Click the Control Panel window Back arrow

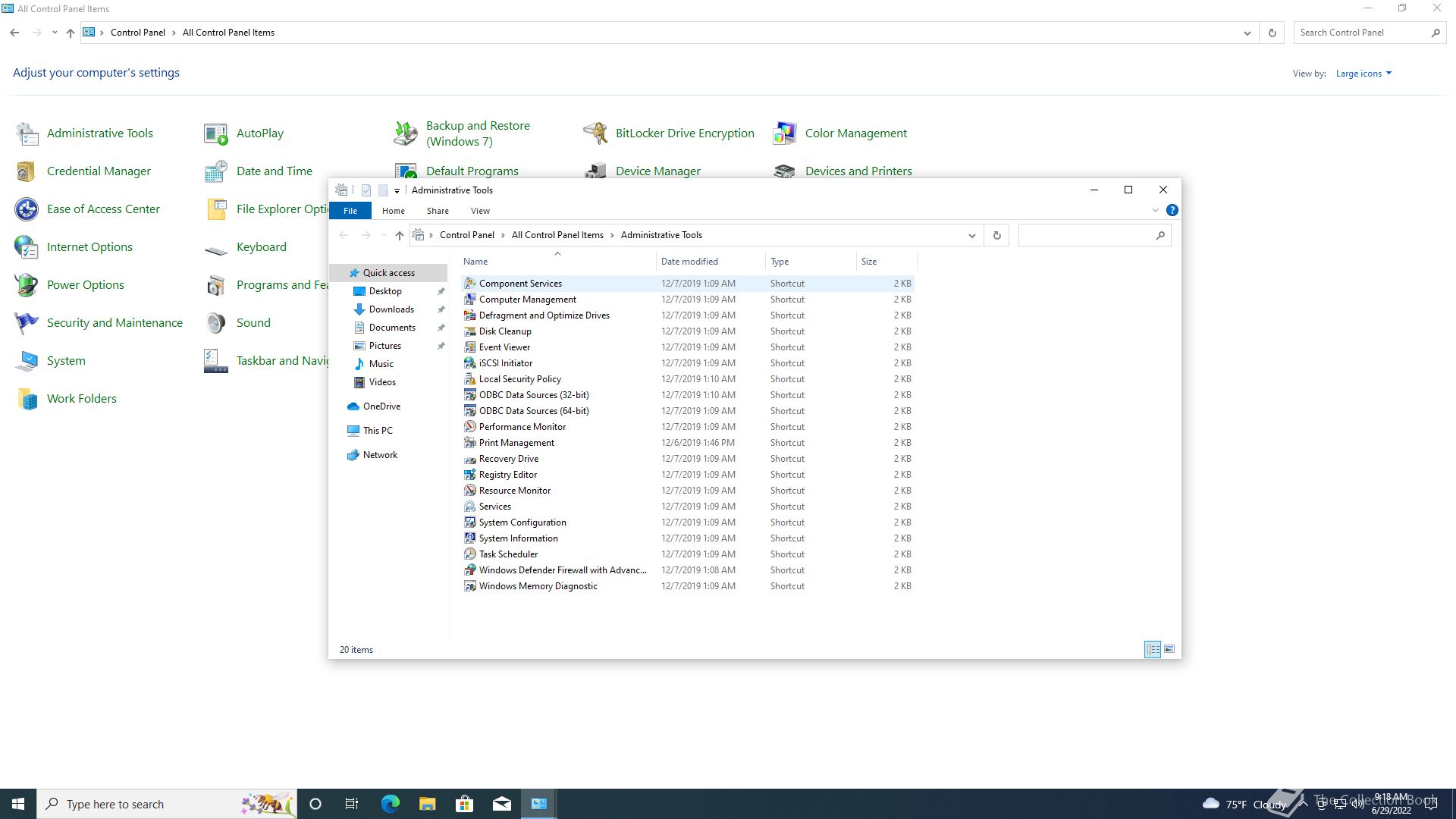14,33
